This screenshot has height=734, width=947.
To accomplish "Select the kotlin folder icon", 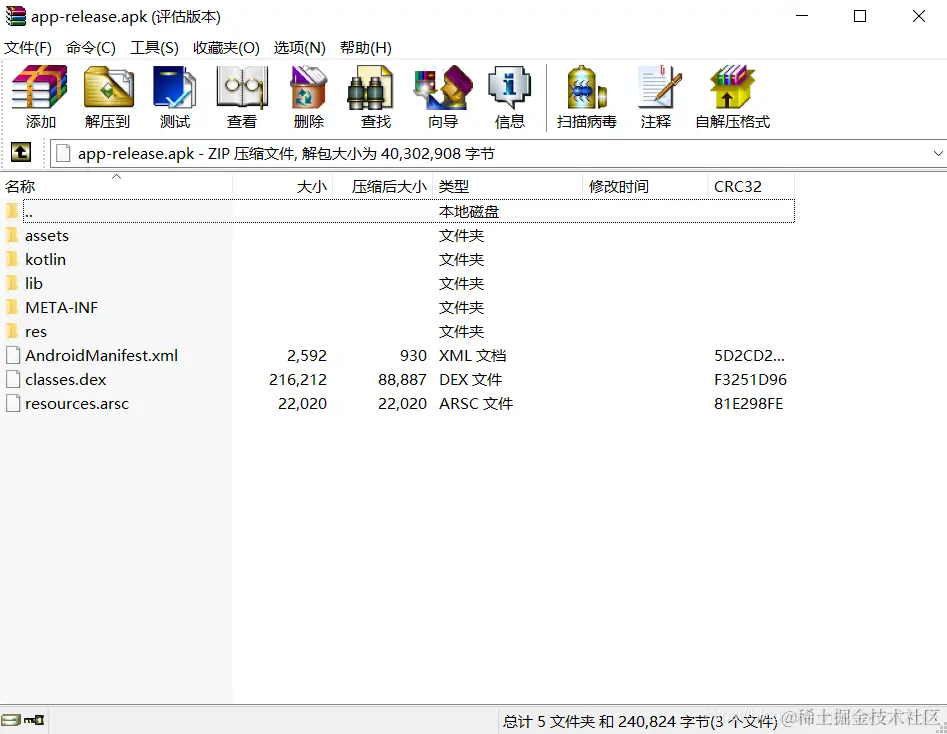I will point(12,259).
